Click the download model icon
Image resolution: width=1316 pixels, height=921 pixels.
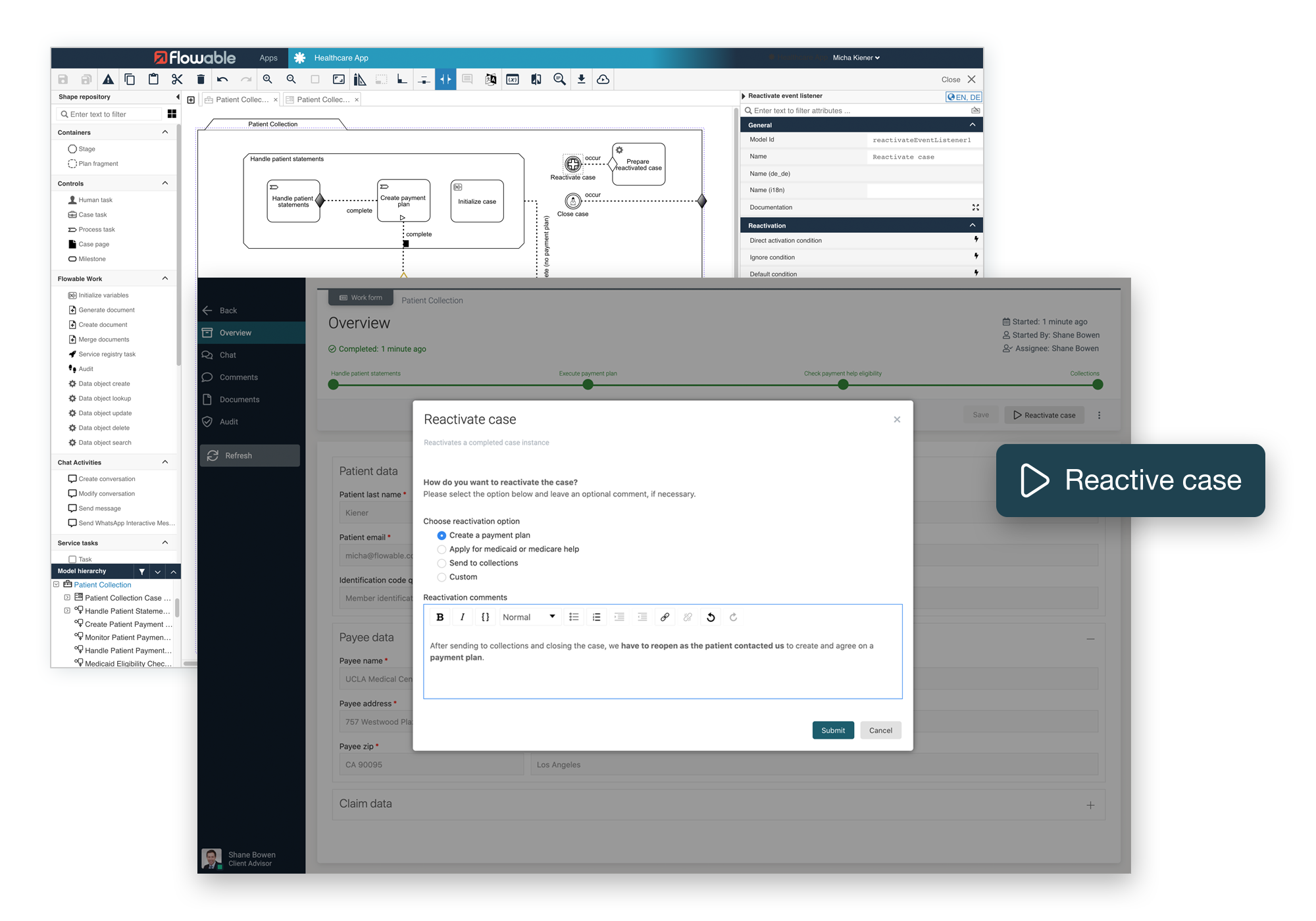click(x=581, y=79)
